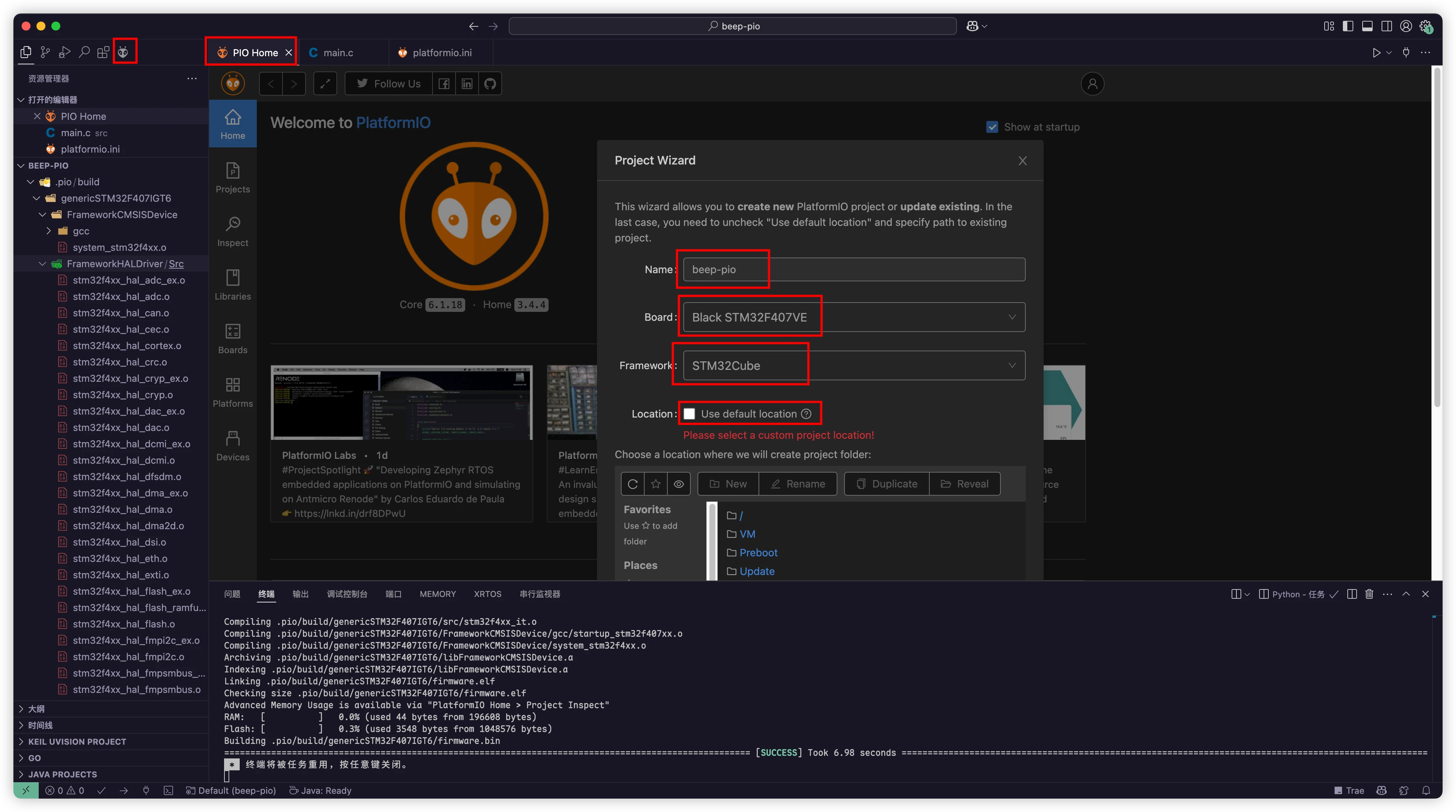Click PlatformIO build checkmark in status bar
1456x812 pixels.
[101, 790]
